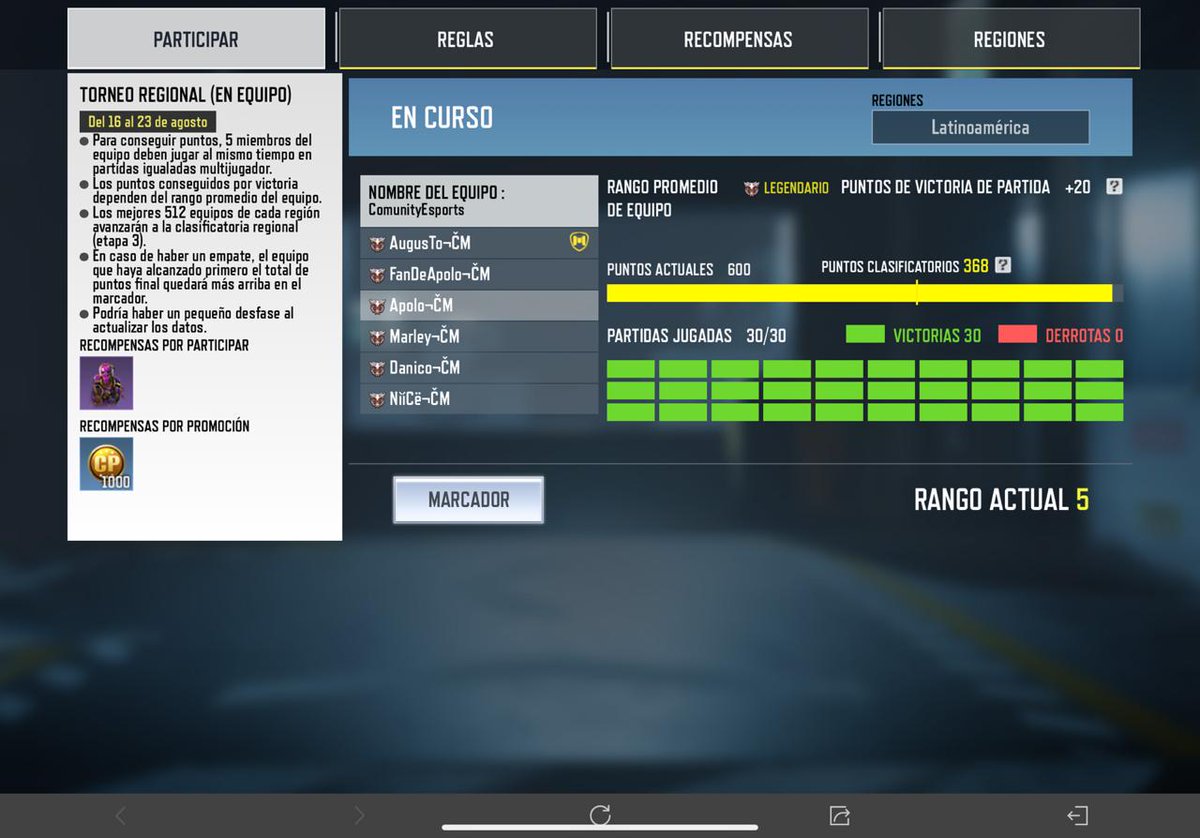This screenshot has width=1200, height=838.
Task: Click rank emblem beside FanDeApolo¬ČM
Action: (377, 274)
